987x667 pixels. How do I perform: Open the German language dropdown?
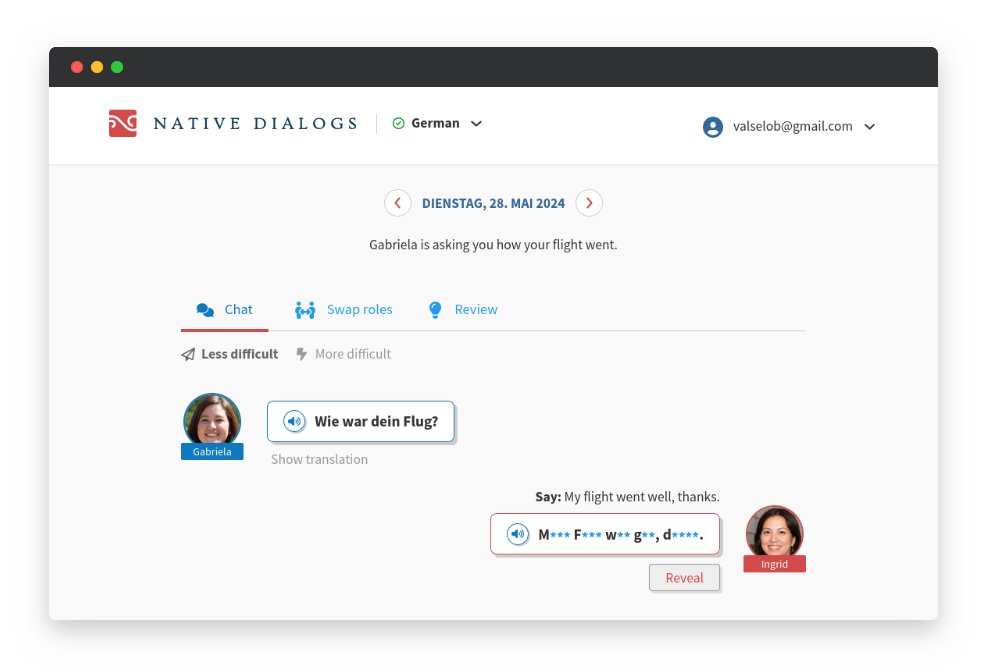click(437, 123)
